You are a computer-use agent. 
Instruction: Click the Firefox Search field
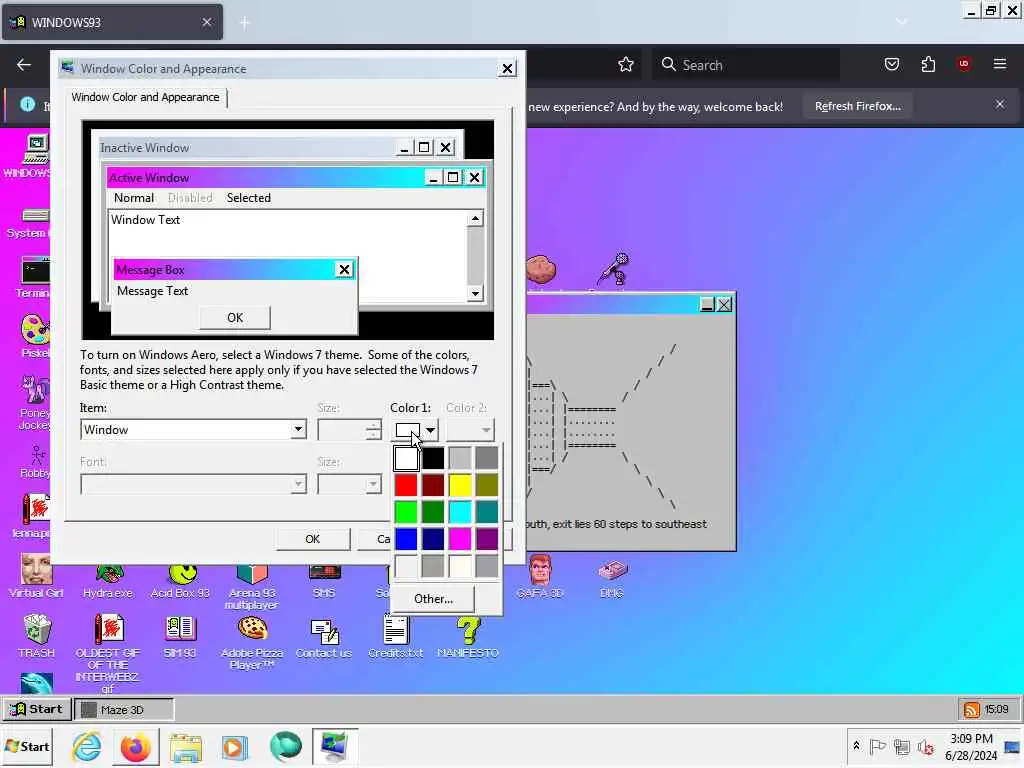(746, 65)
